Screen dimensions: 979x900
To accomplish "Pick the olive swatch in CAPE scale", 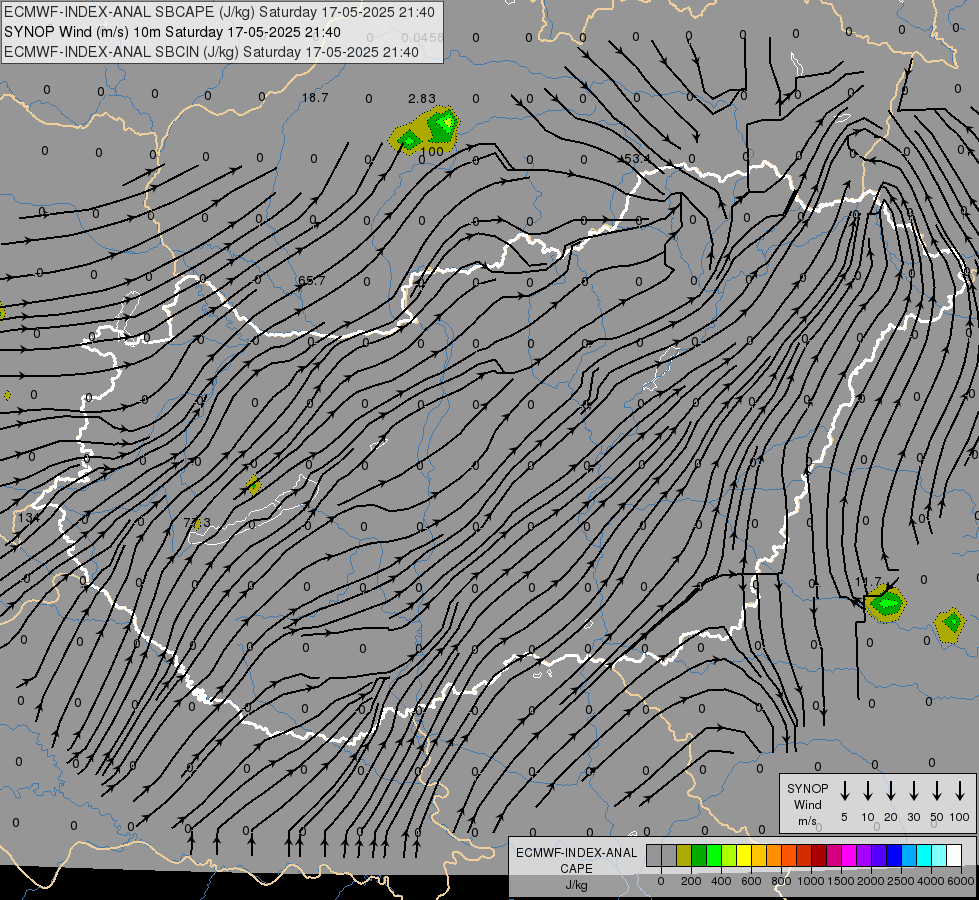I will point(684,855).
